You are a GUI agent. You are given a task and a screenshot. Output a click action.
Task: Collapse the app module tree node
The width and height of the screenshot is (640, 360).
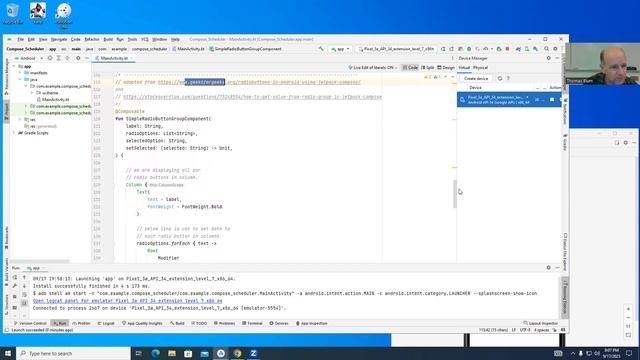pyautogui.click(x=15, y=66)
